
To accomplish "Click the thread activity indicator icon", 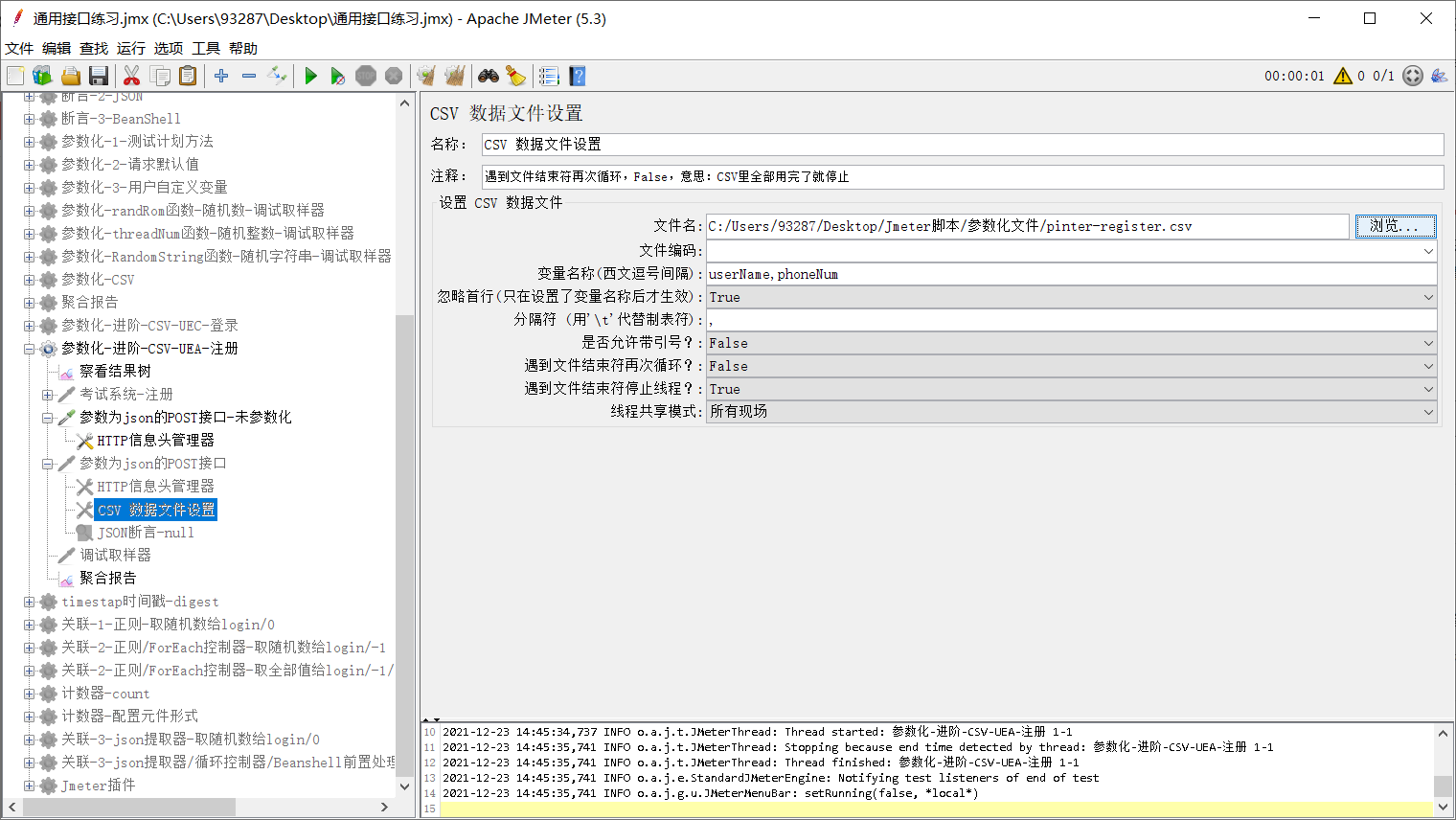I will coord(1413,76).
